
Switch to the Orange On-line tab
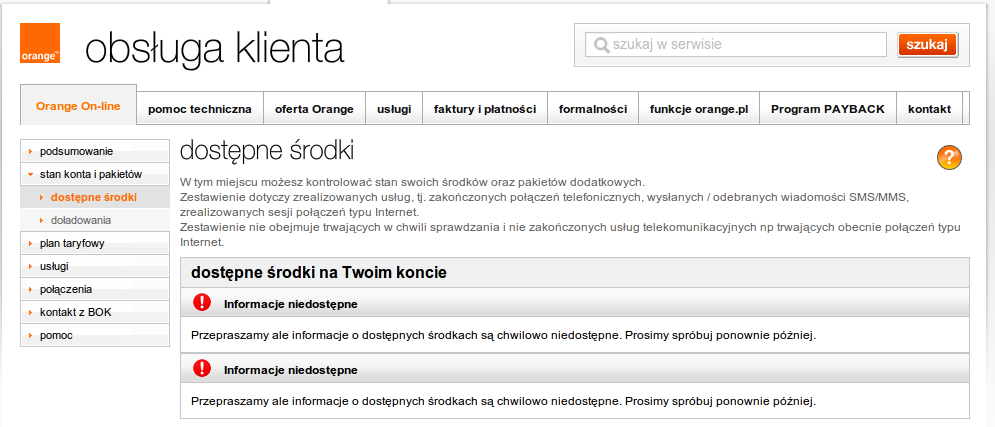tap(78, 106)
